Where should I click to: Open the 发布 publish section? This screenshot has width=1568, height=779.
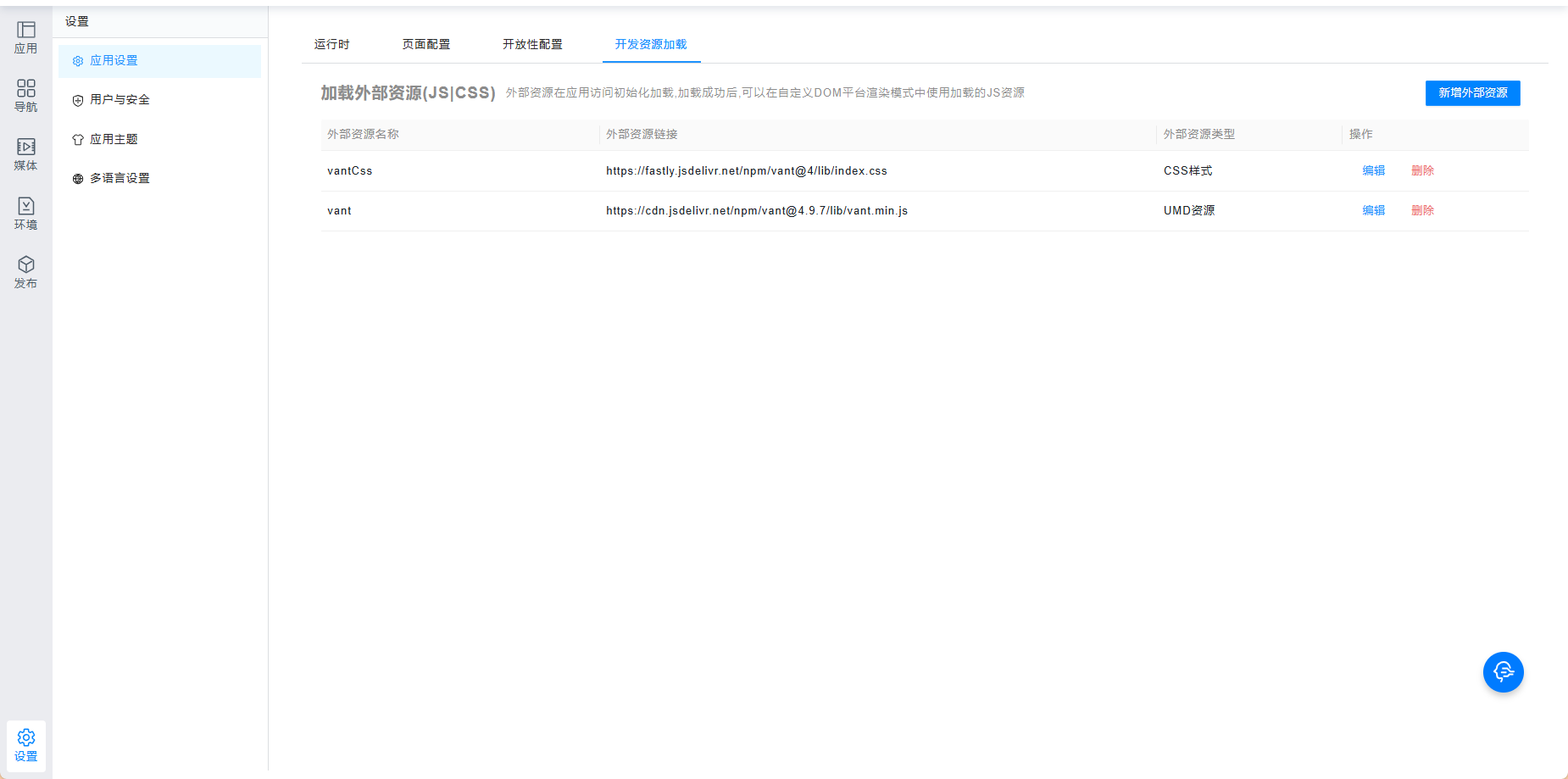(25, 272)
